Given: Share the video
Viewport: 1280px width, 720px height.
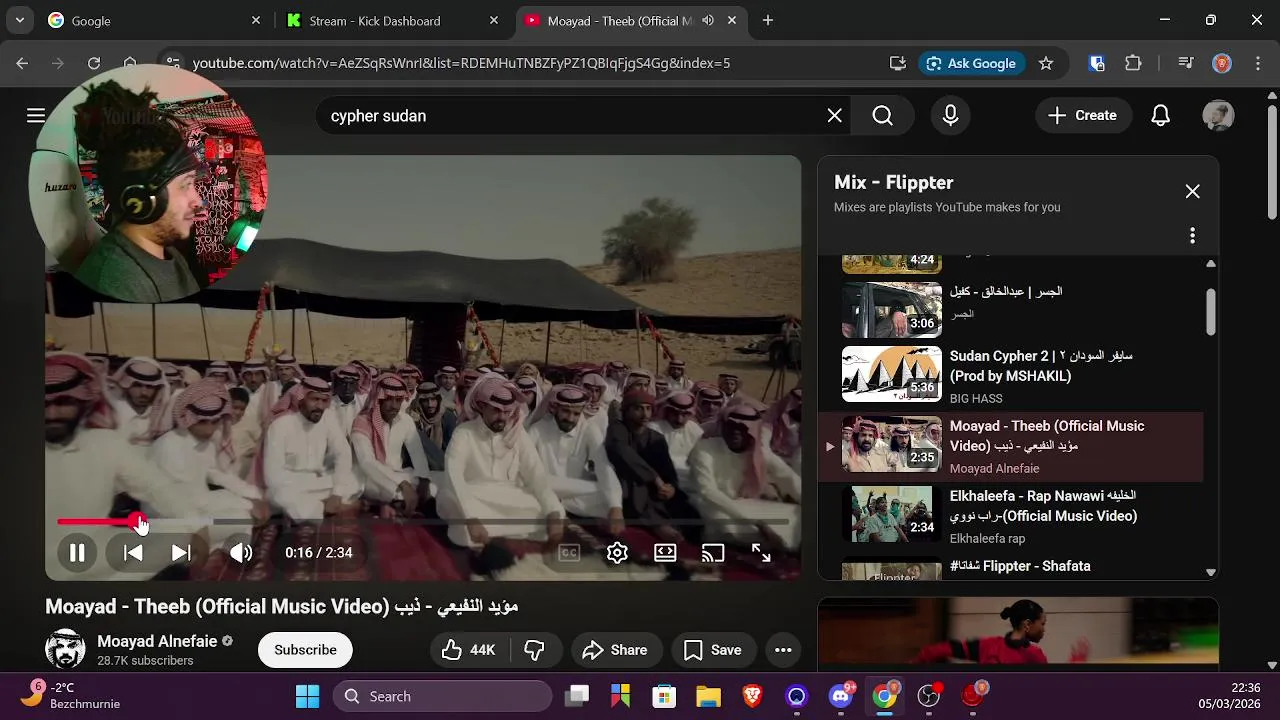Looking at the screenshot, I should (x=616, y=650).
